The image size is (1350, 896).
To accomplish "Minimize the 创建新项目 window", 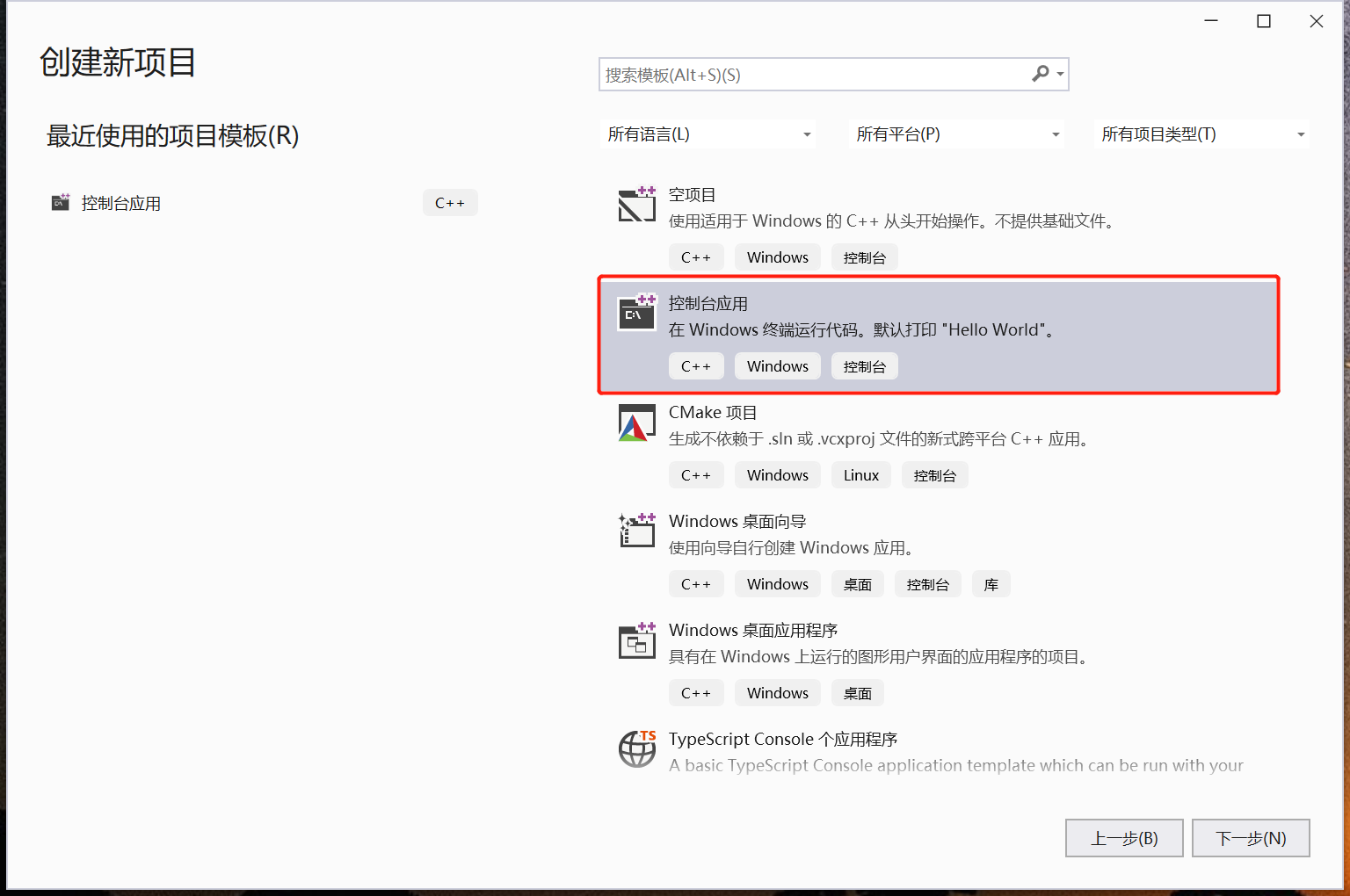I will coord(1211,21).
